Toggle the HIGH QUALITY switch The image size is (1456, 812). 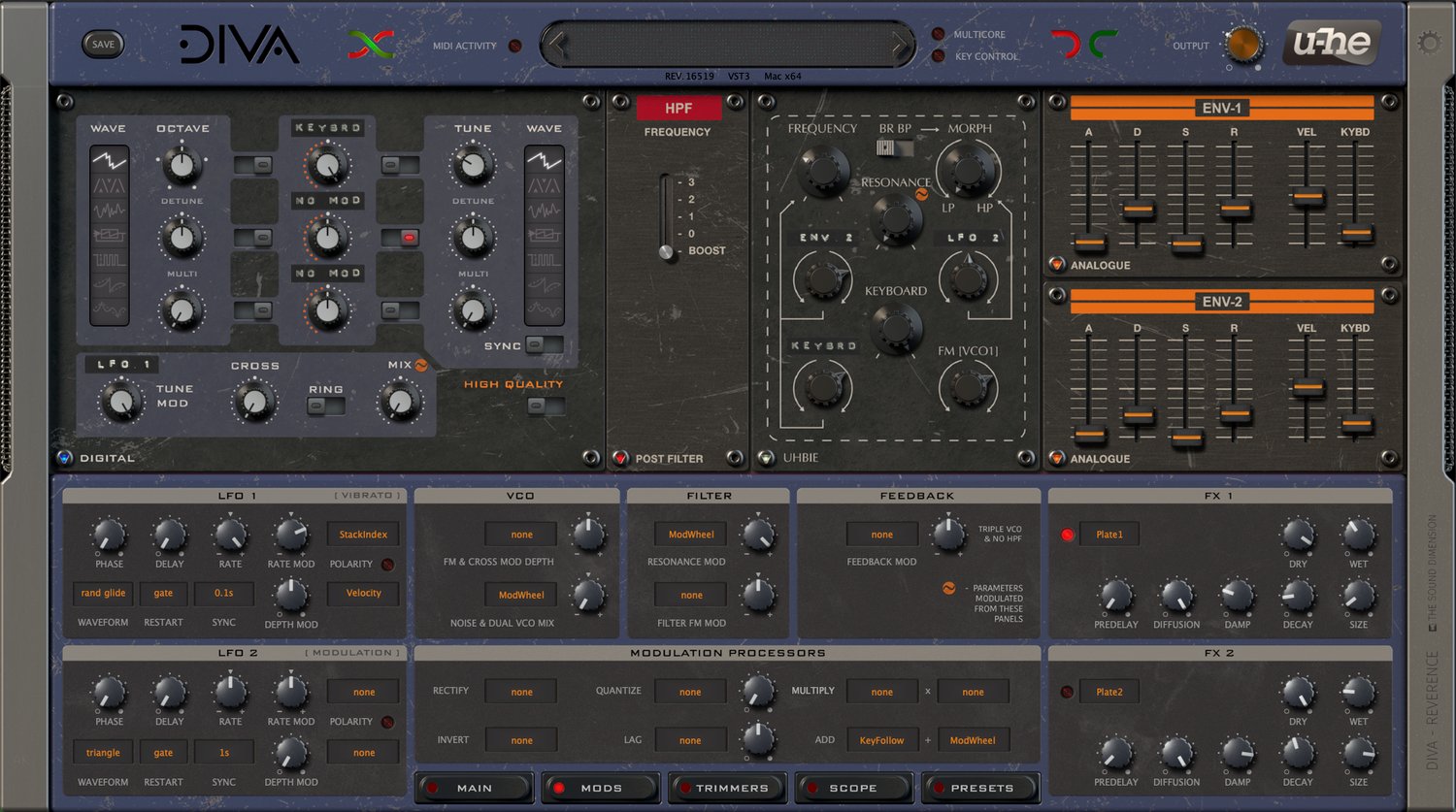[546, 406]
